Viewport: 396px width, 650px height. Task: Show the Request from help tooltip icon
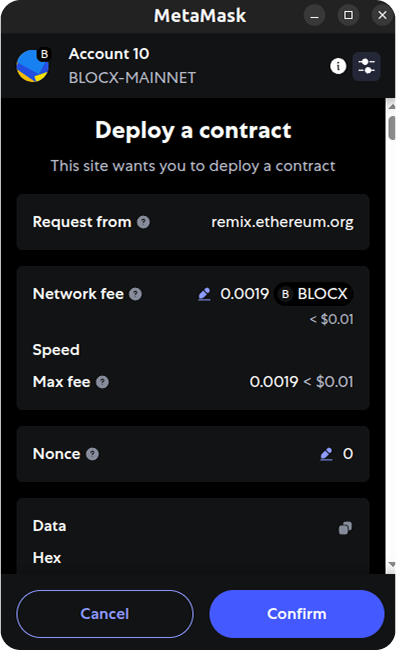[x=143, y=222]
